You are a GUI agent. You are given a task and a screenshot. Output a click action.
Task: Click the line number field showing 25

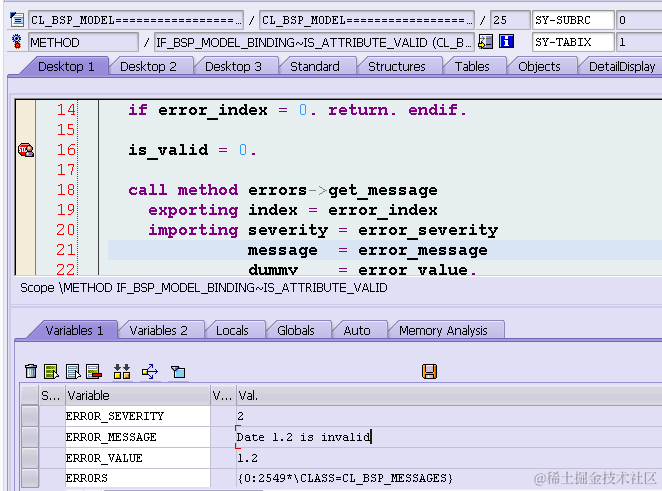[510, 20]
